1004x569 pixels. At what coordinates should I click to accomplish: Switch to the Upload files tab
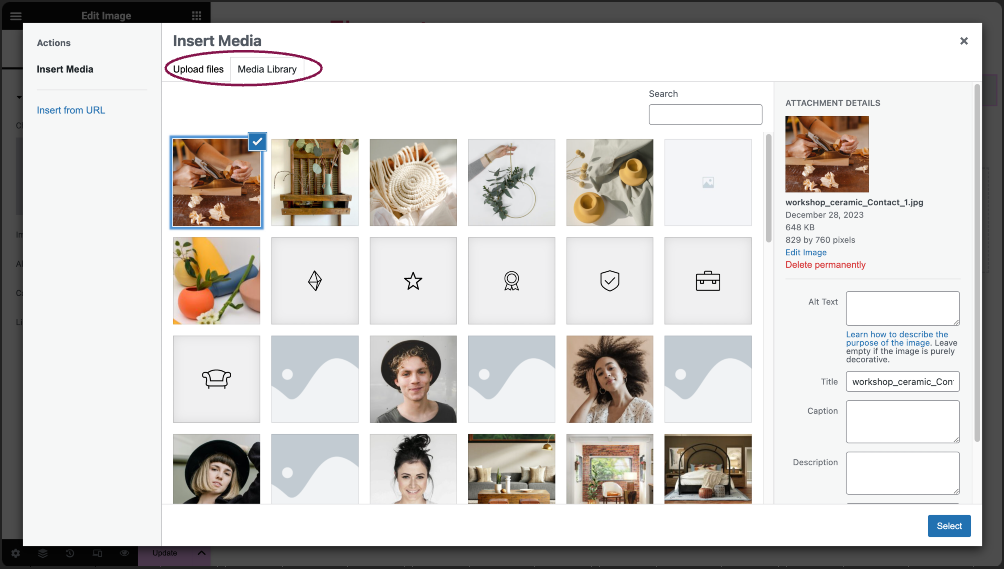(x=198, y=69)
